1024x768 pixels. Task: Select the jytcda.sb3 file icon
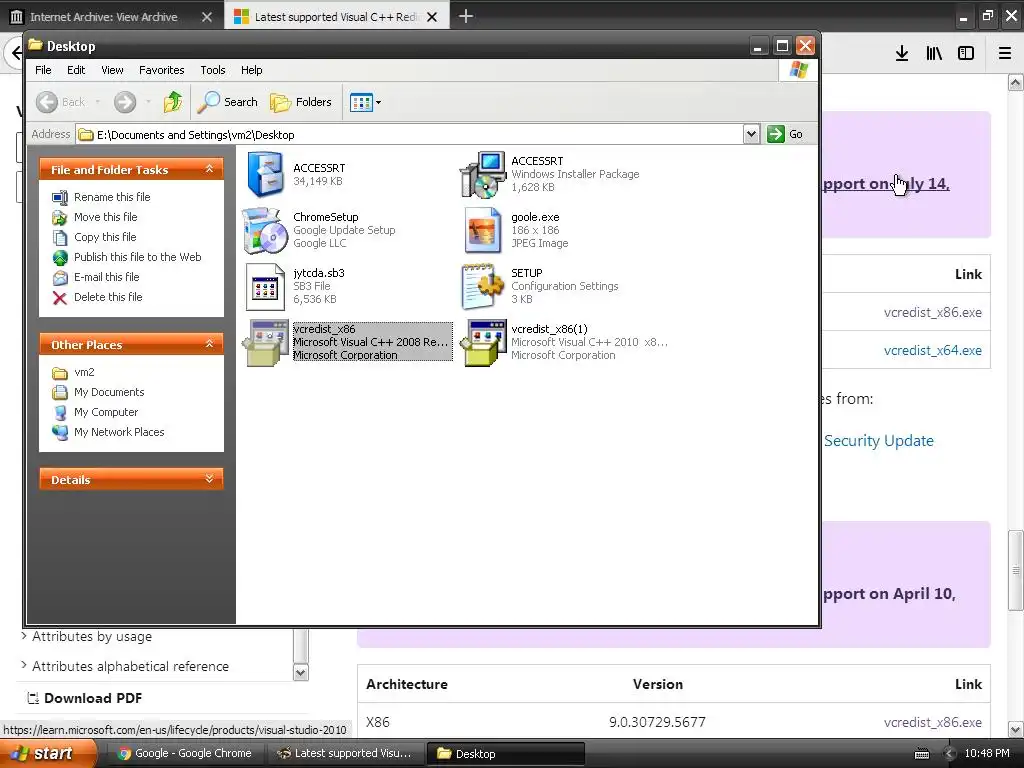[x=265, y=287]
